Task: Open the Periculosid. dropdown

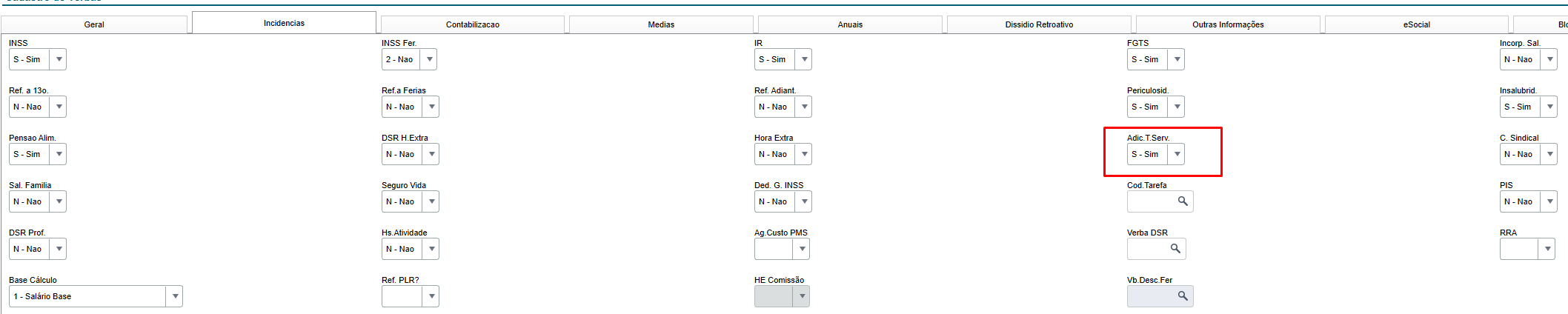Action: 1177,107
